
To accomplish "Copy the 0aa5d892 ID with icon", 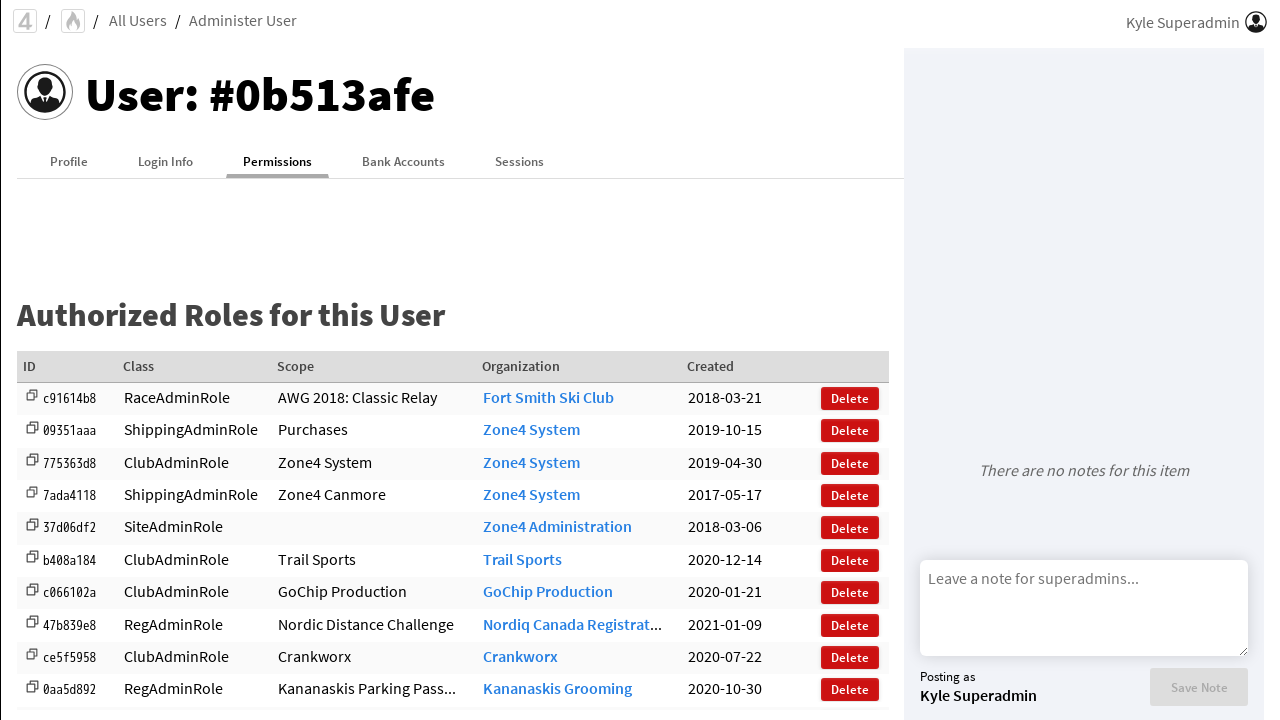I will click(32, 688).
